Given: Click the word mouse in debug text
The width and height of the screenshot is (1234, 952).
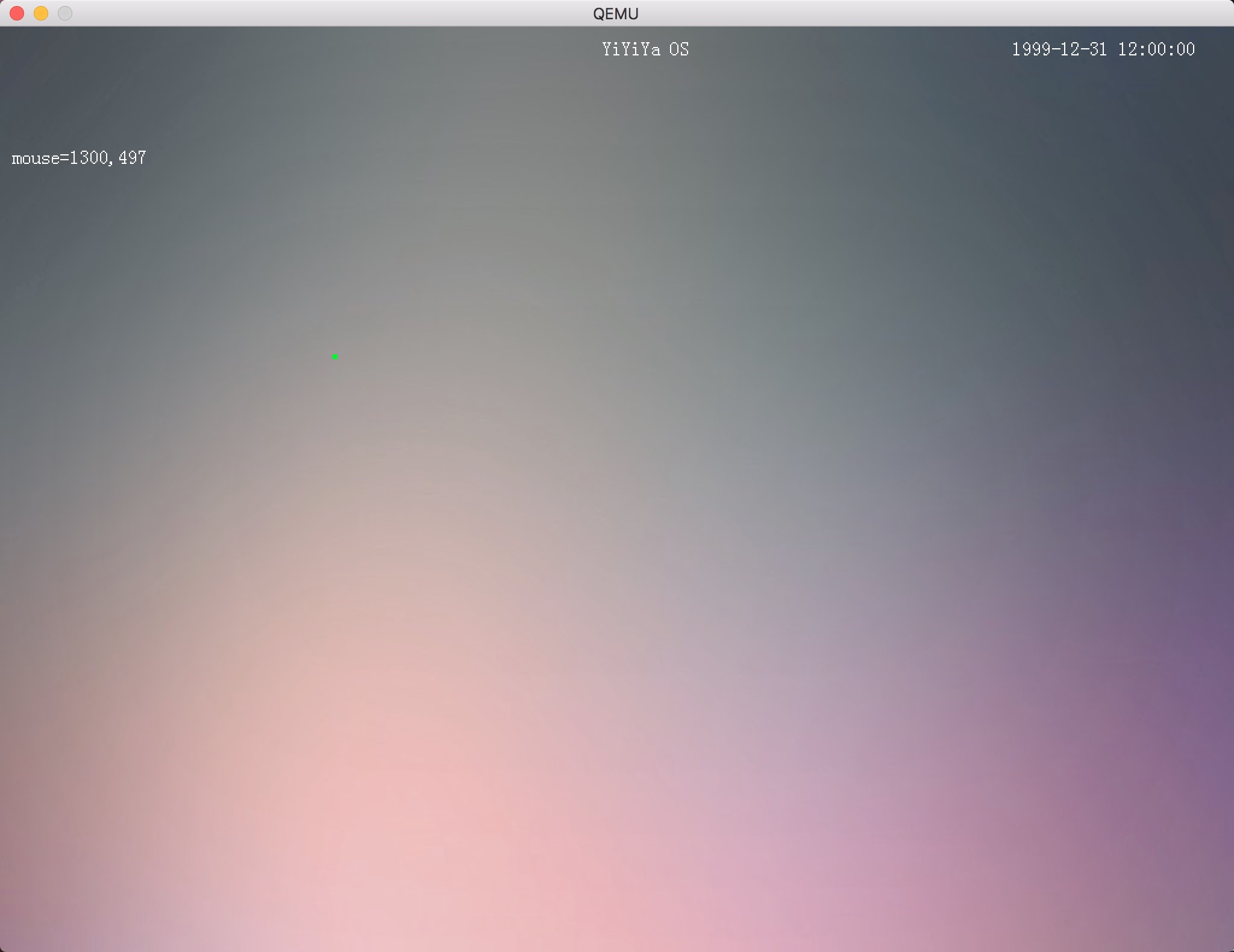Looking at the screenshot, I should 36,158.
